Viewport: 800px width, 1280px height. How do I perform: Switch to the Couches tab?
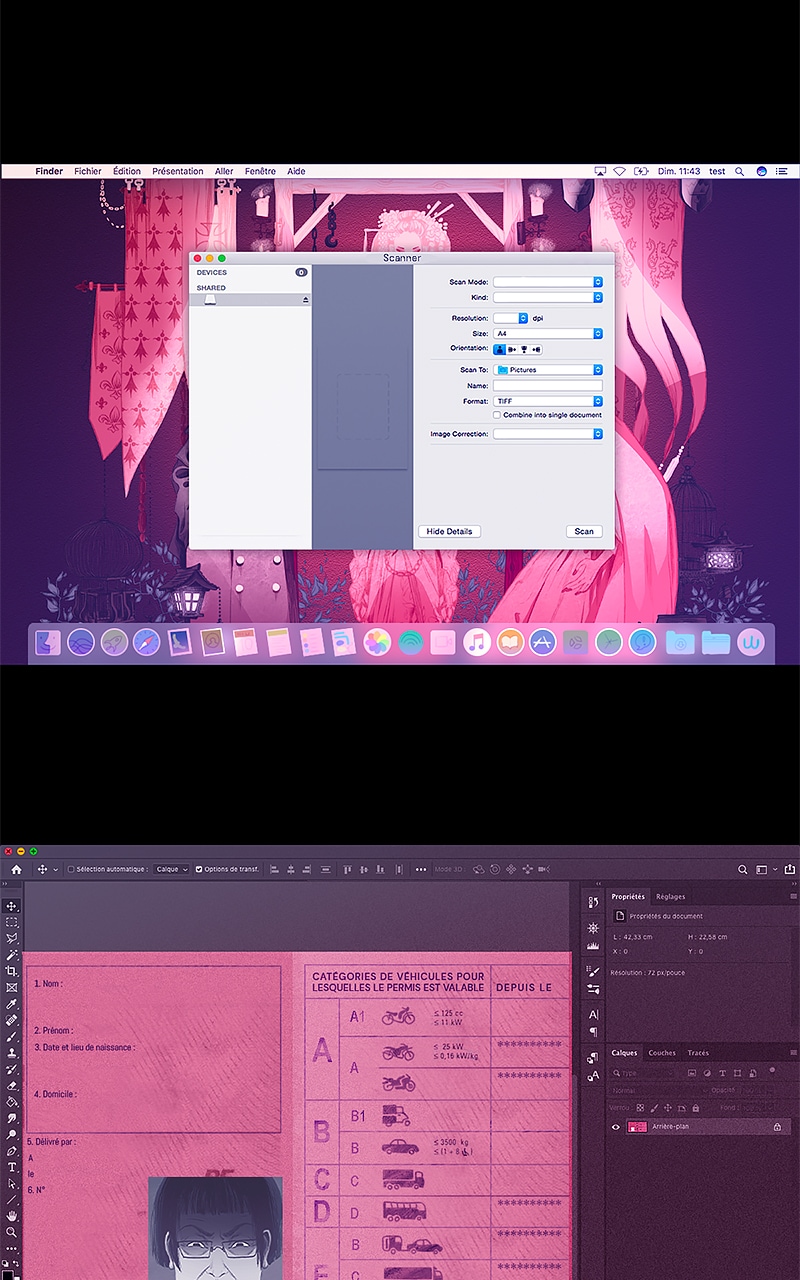[662, 1053]
